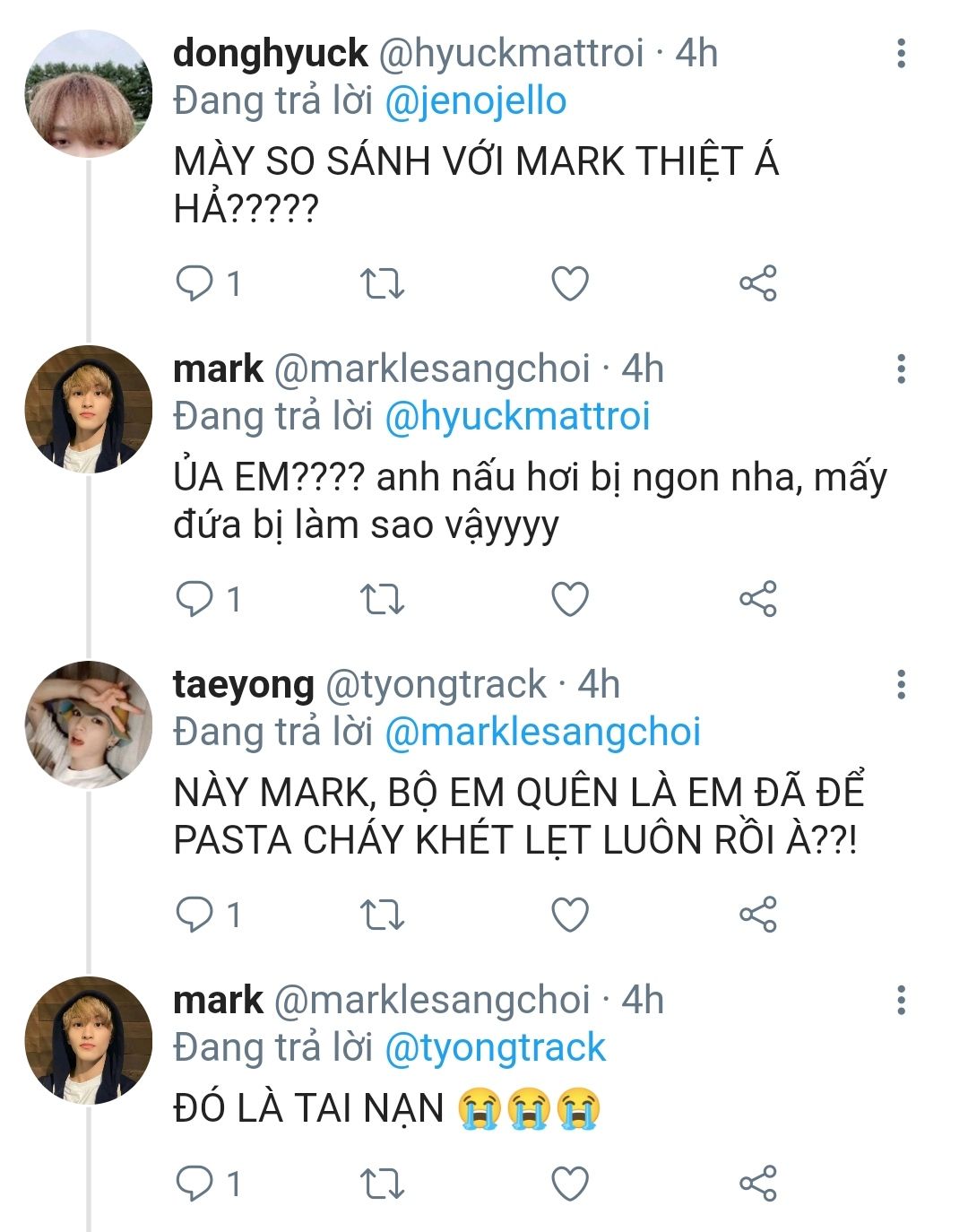Screen dimensions: 968x1232
Task: Retweet mark's cooking reply tweet
Action: pos(382,599)
